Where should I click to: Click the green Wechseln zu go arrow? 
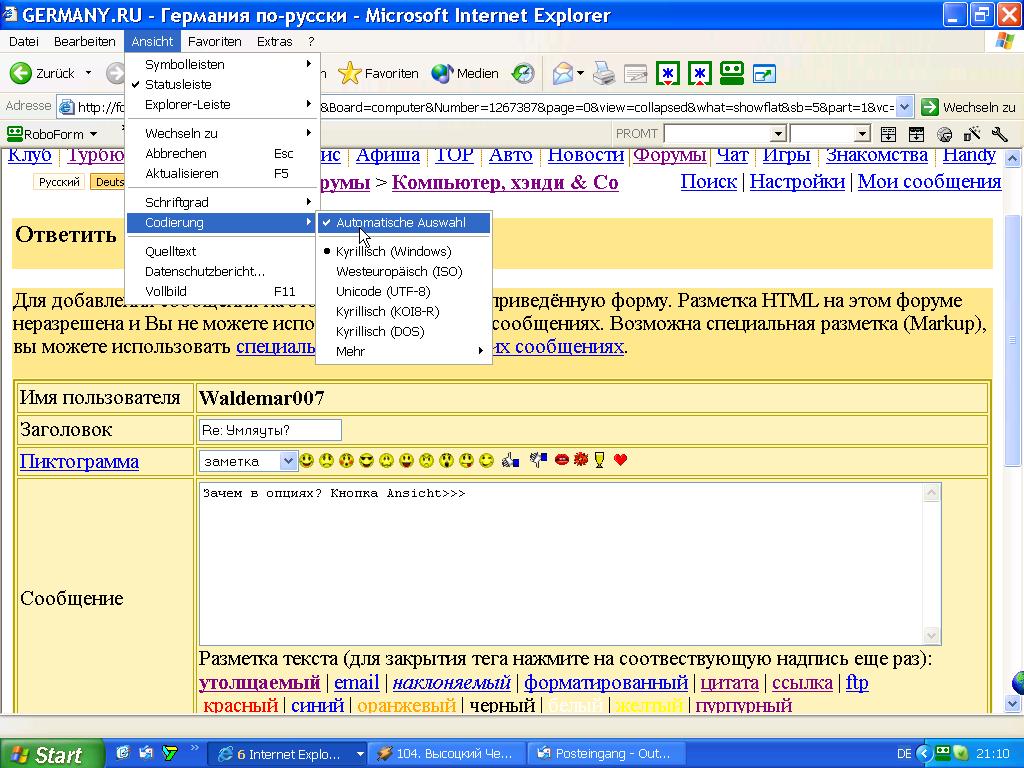(930, 106)
